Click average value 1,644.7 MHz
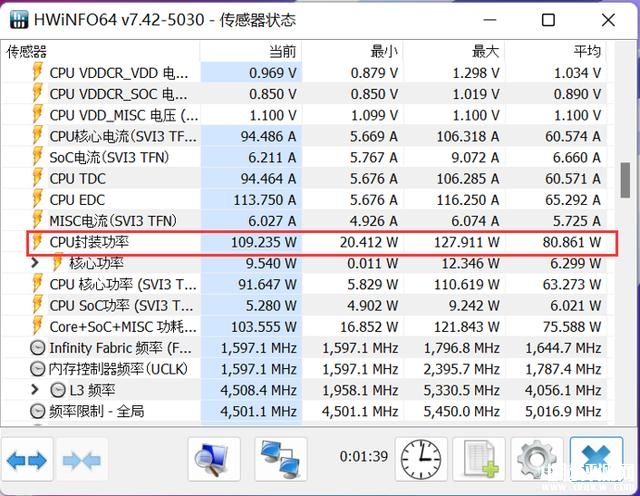Viewport: 640px width, 496px height. [x=563, y=348]
